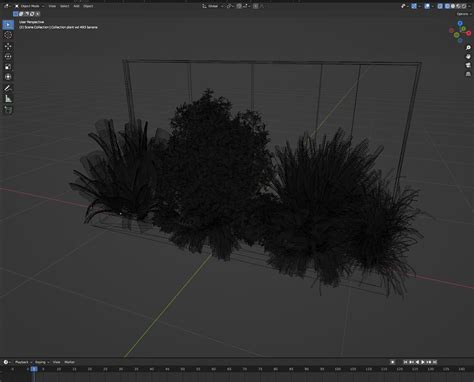This screenshot has height=382, width=474.
Task: Switch to rendered shading
Action: pyautogui.click(x=464, y=6)
